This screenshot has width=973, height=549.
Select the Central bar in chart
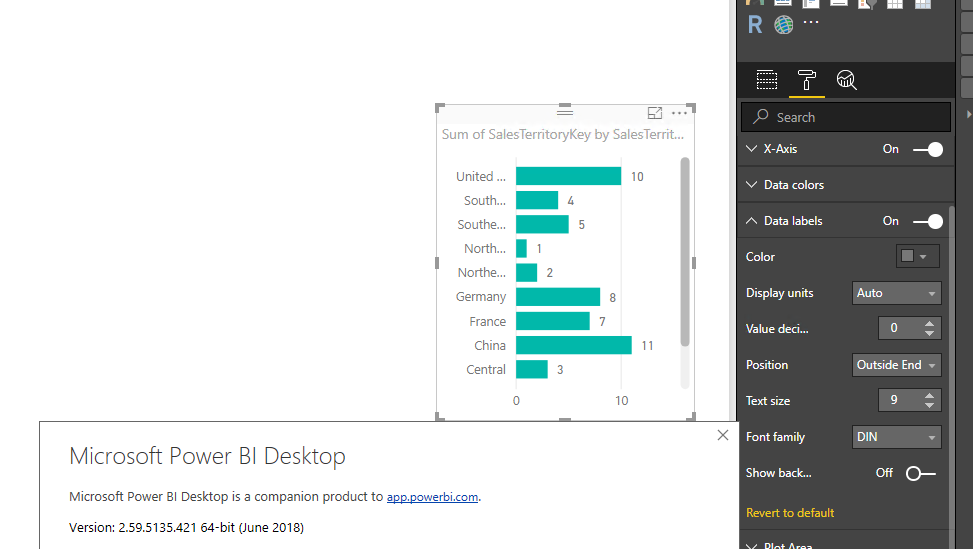pos(532,370)
